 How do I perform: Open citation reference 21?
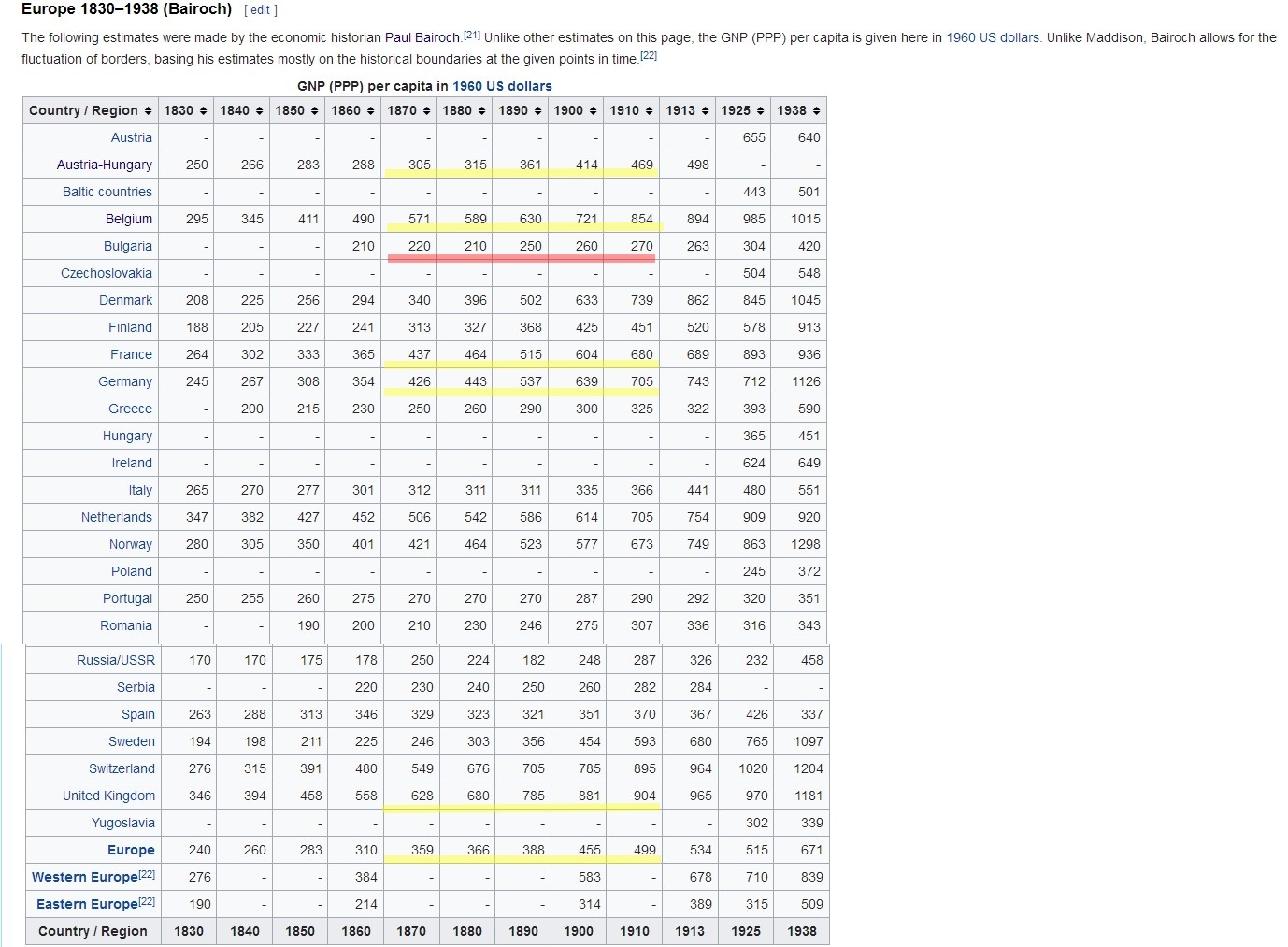point(471,35)
